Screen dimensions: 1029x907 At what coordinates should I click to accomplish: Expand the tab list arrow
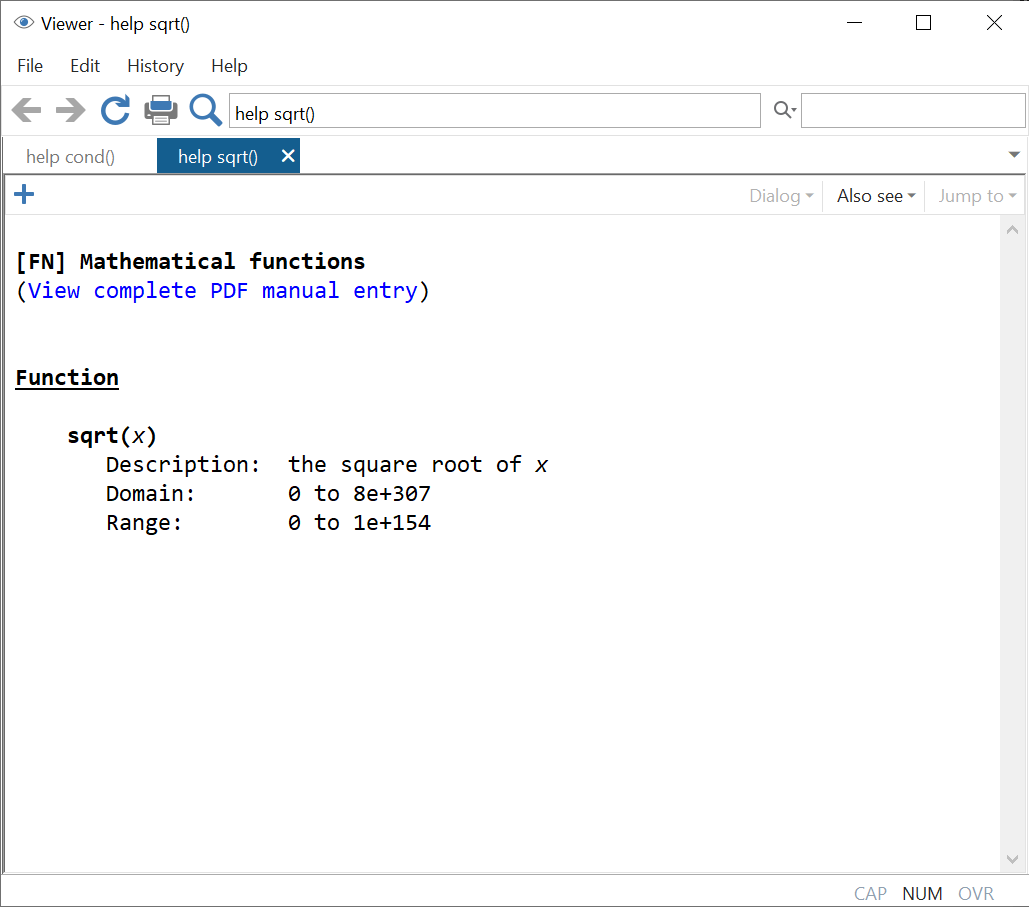click(1014, 155)
